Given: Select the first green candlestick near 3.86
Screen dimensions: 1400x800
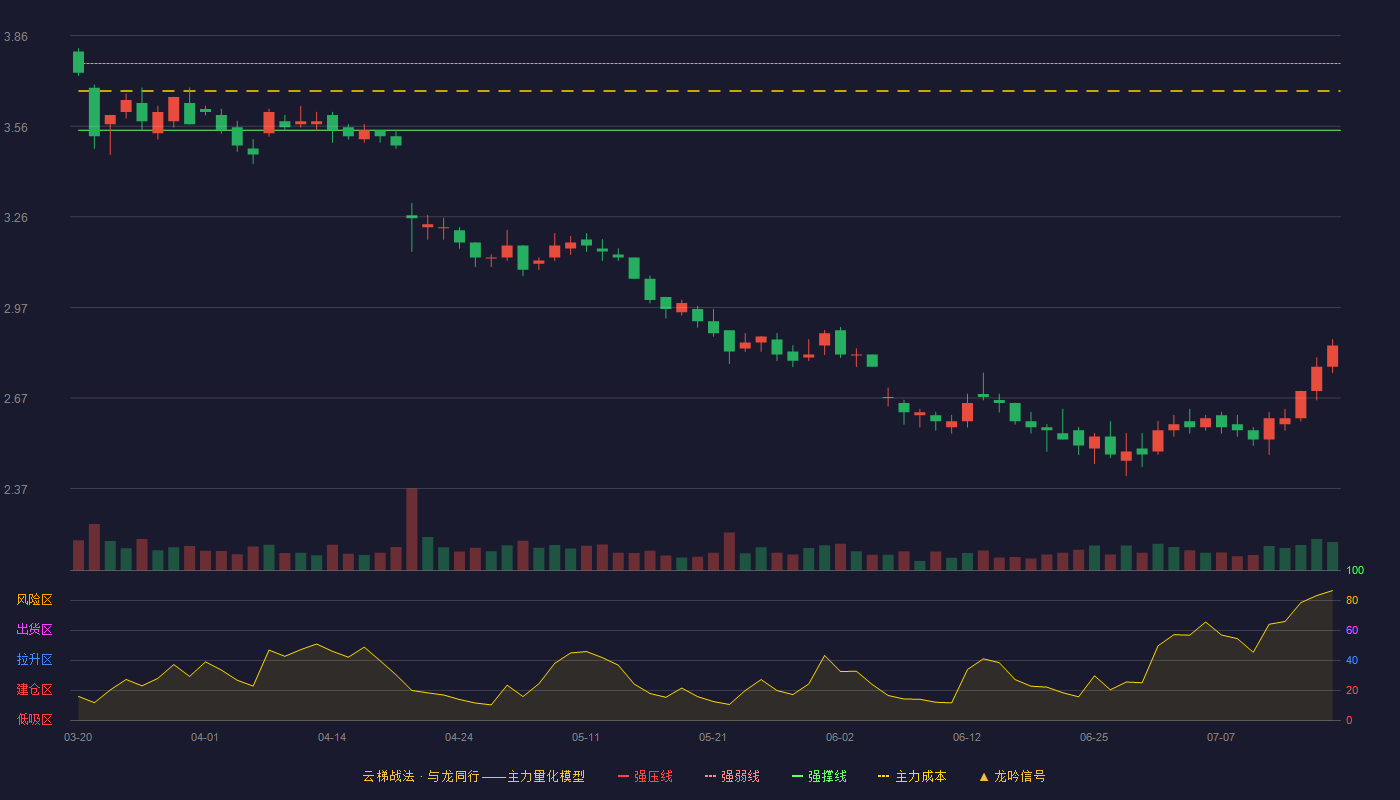Looking at the screenshot, I should click(78, 62).
